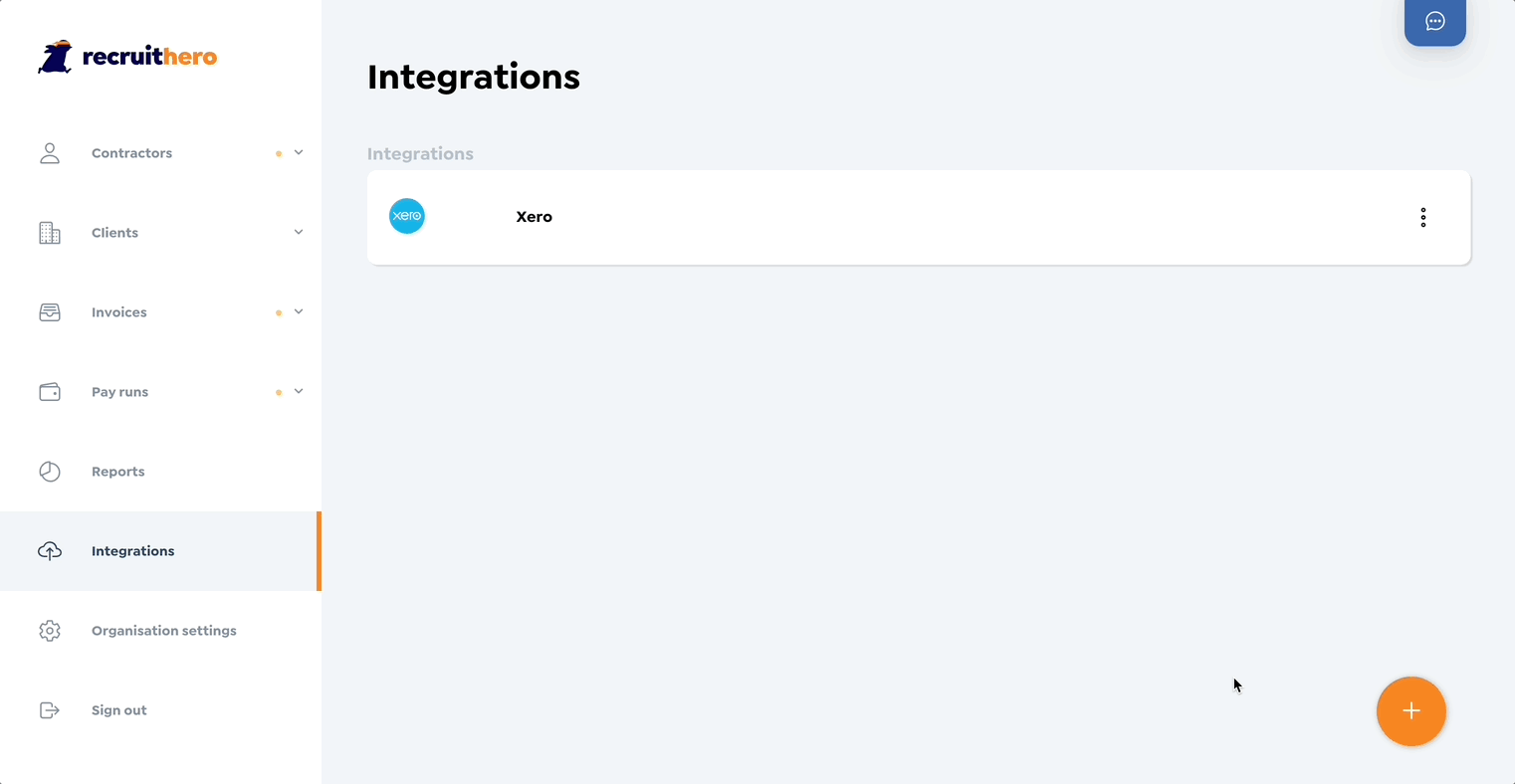Click the Invoices notification dot
The width and height of the screenshot is (1515, 784).
279,312
